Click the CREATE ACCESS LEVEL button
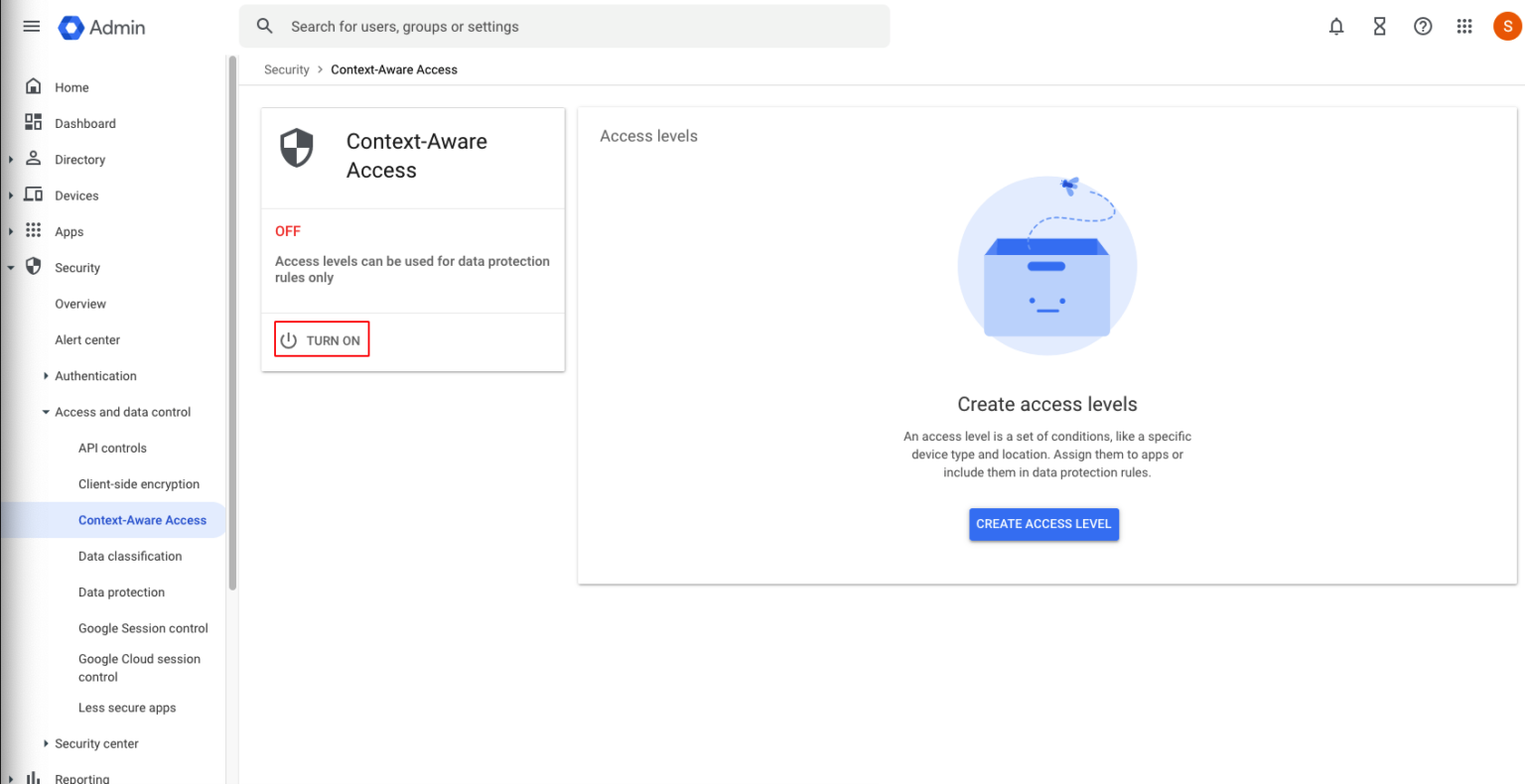 (x=1043, y=524)
